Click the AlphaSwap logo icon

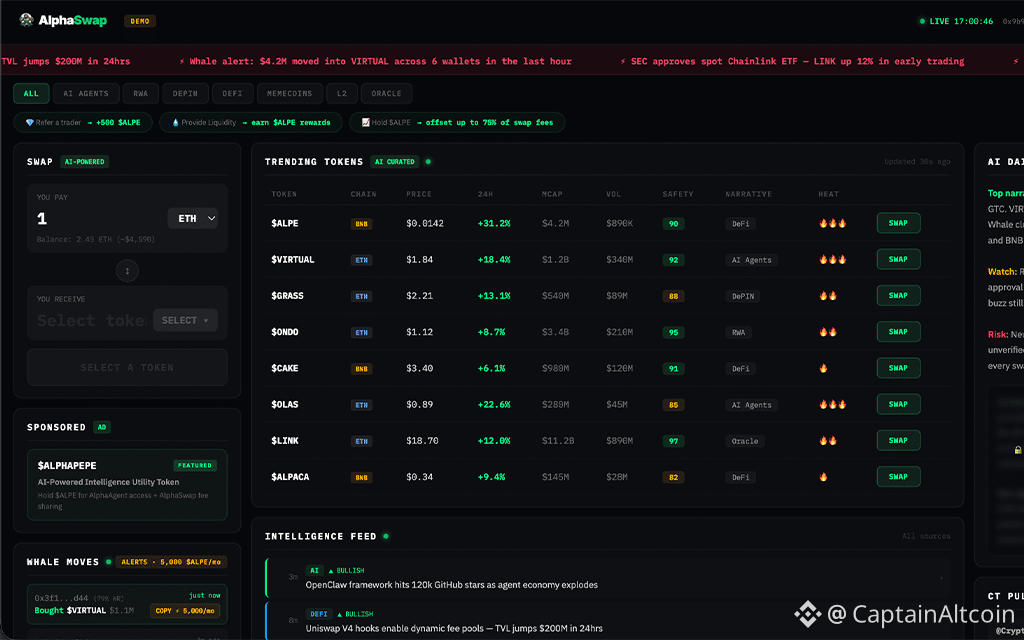(x=26, y=20)
